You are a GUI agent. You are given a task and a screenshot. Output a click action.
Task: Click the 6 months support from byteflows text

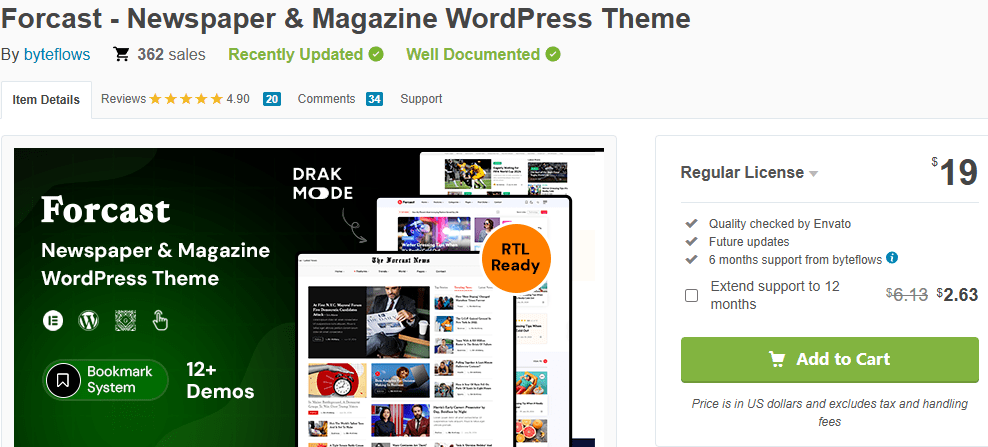795,260
